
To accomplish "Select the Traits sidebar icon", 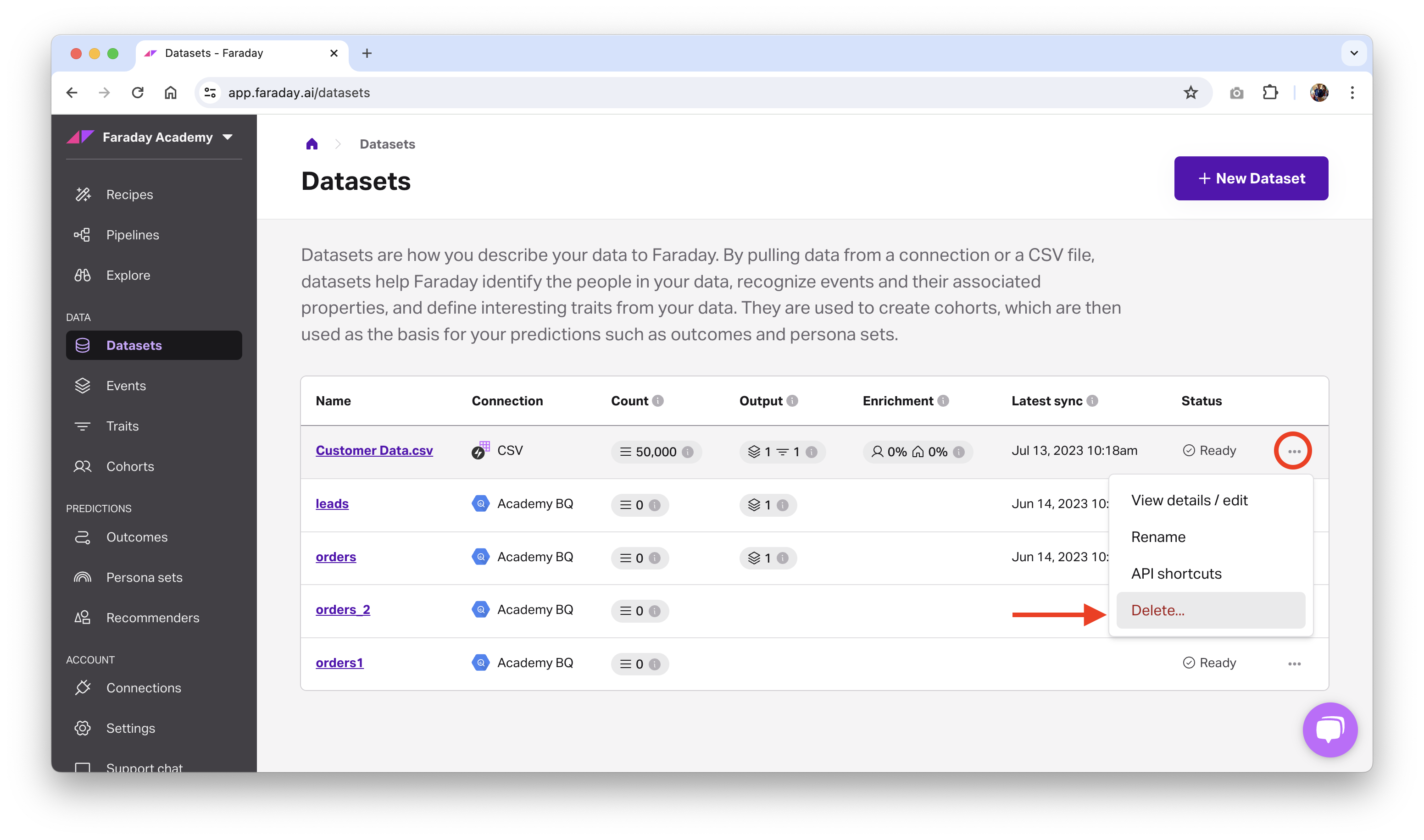I will point(83,426).
